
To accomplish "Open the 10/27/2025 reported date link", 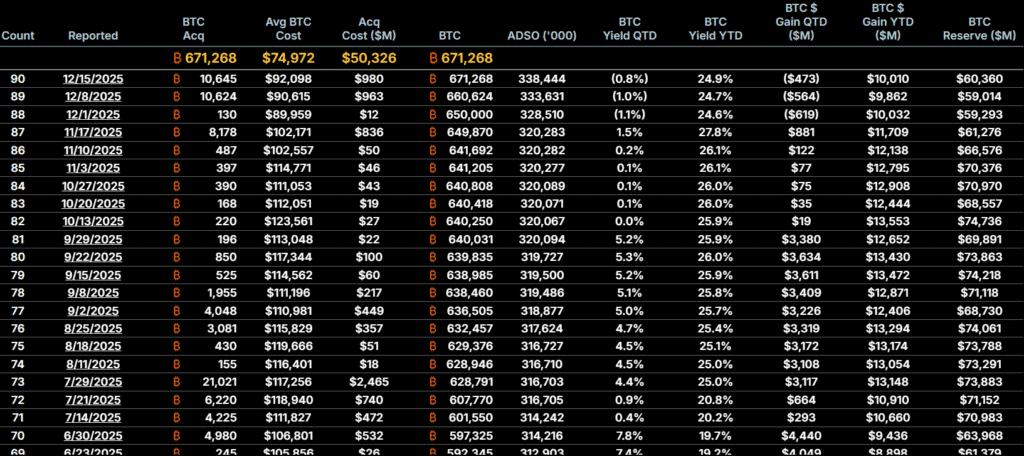I will pyautogui.click(x=93, y=186).
